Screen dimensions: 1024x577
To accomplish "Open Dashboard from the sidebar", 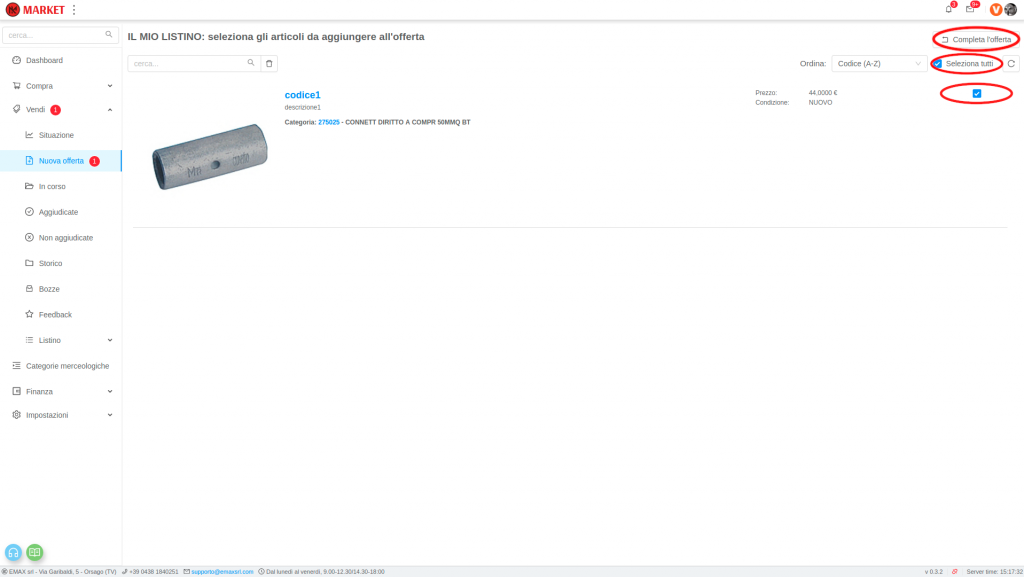I will click(44, 60).
